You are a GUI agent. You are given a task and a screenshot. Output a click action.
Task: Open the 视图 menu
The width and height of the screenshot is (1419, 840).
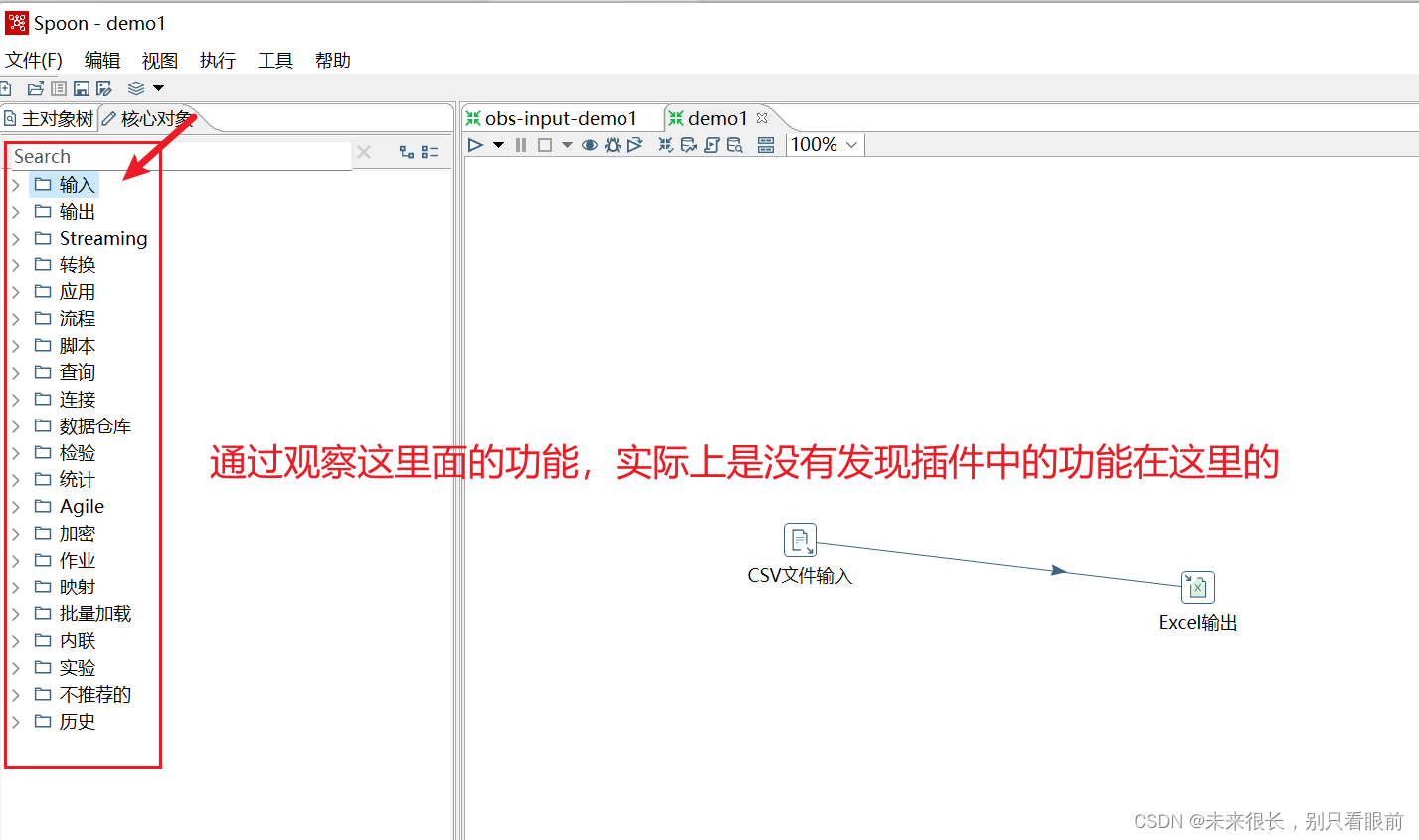(159, 61)
